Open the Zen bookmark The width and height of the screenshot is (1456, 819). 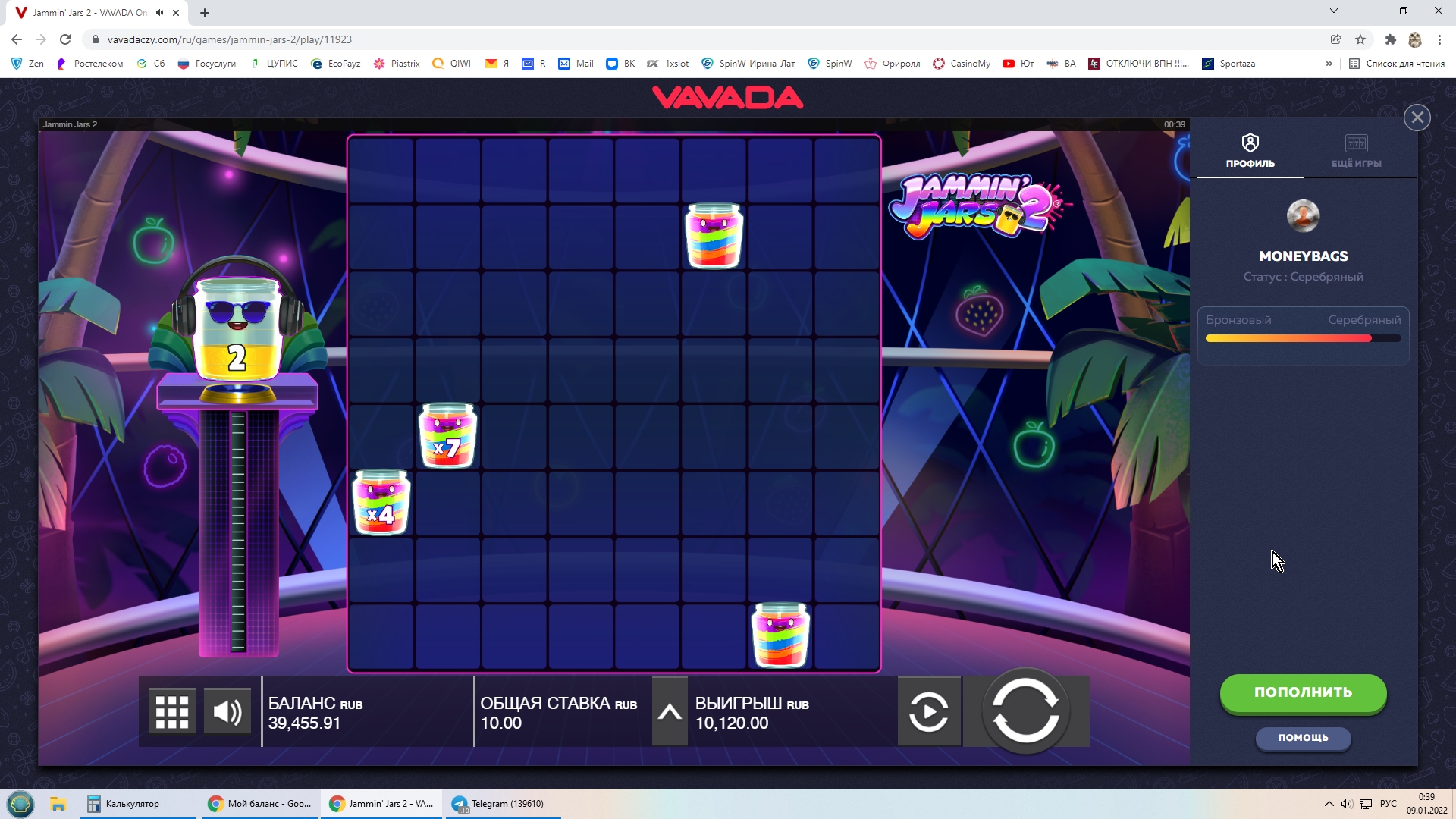27,64
